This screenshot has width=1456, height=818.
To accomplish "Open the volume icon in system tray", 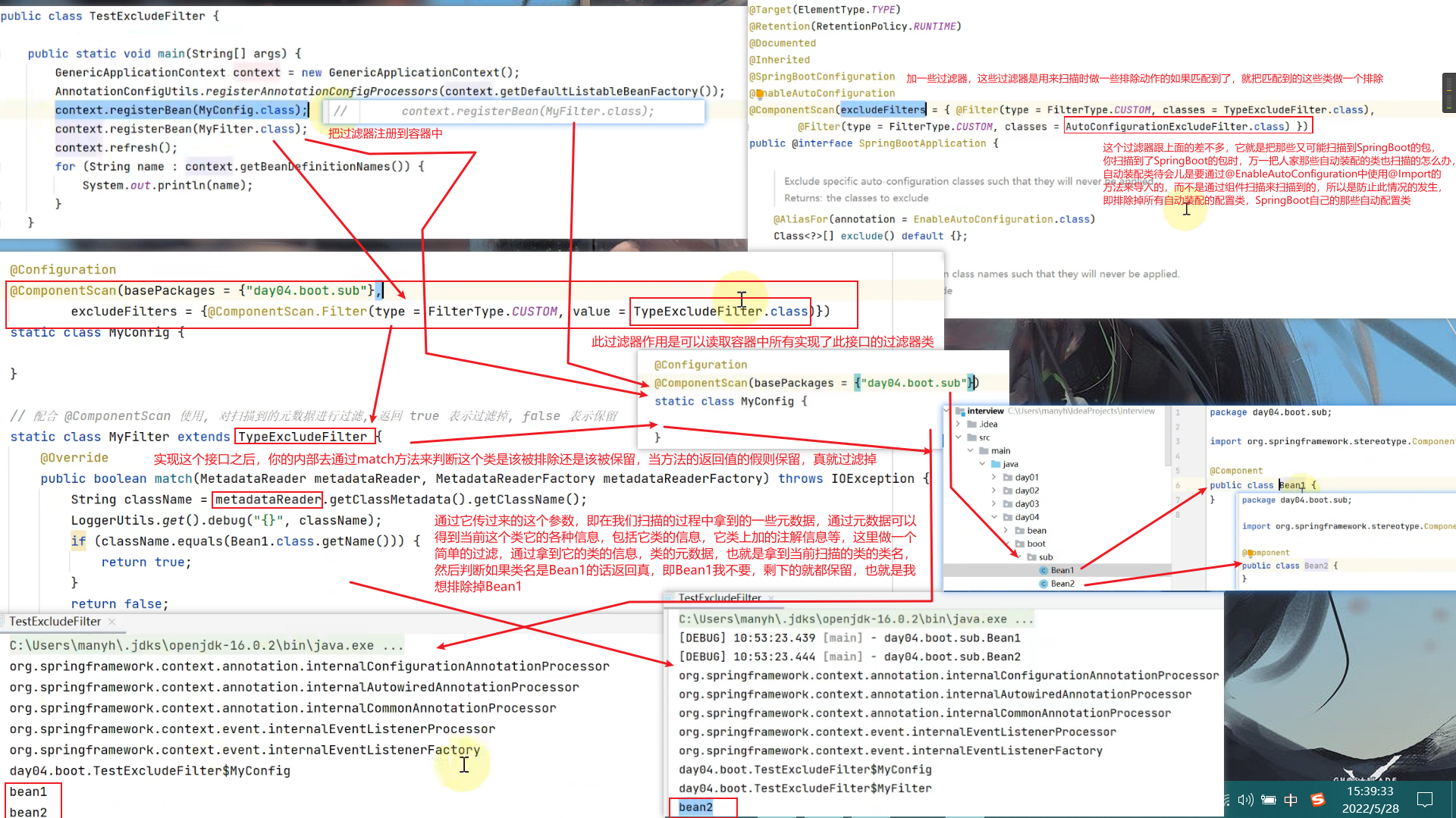I will click(1245, 800).
